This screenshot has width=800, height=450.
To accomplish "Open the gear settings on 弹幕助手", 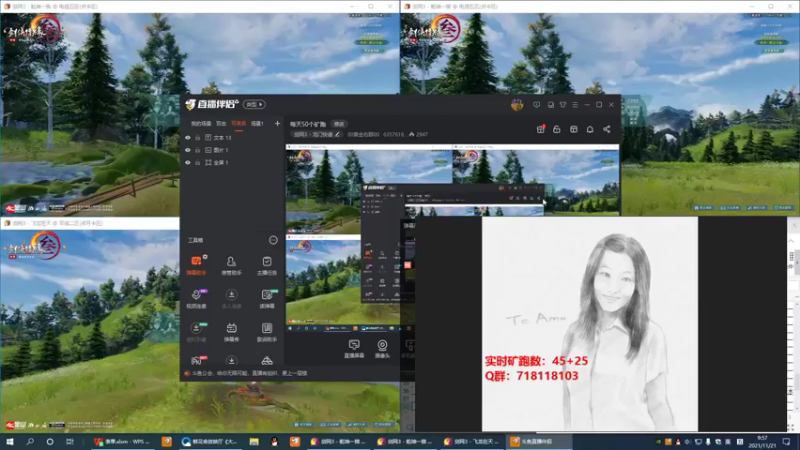I will [205, 257].
